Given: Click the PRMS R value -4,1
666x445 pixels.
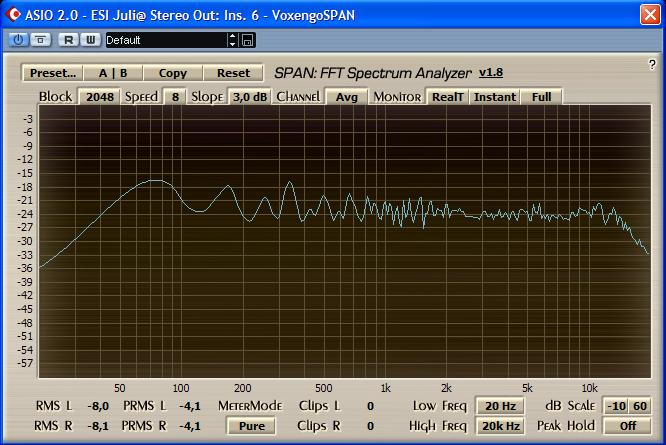Looking at the screenshot, I should click(190, 426).
